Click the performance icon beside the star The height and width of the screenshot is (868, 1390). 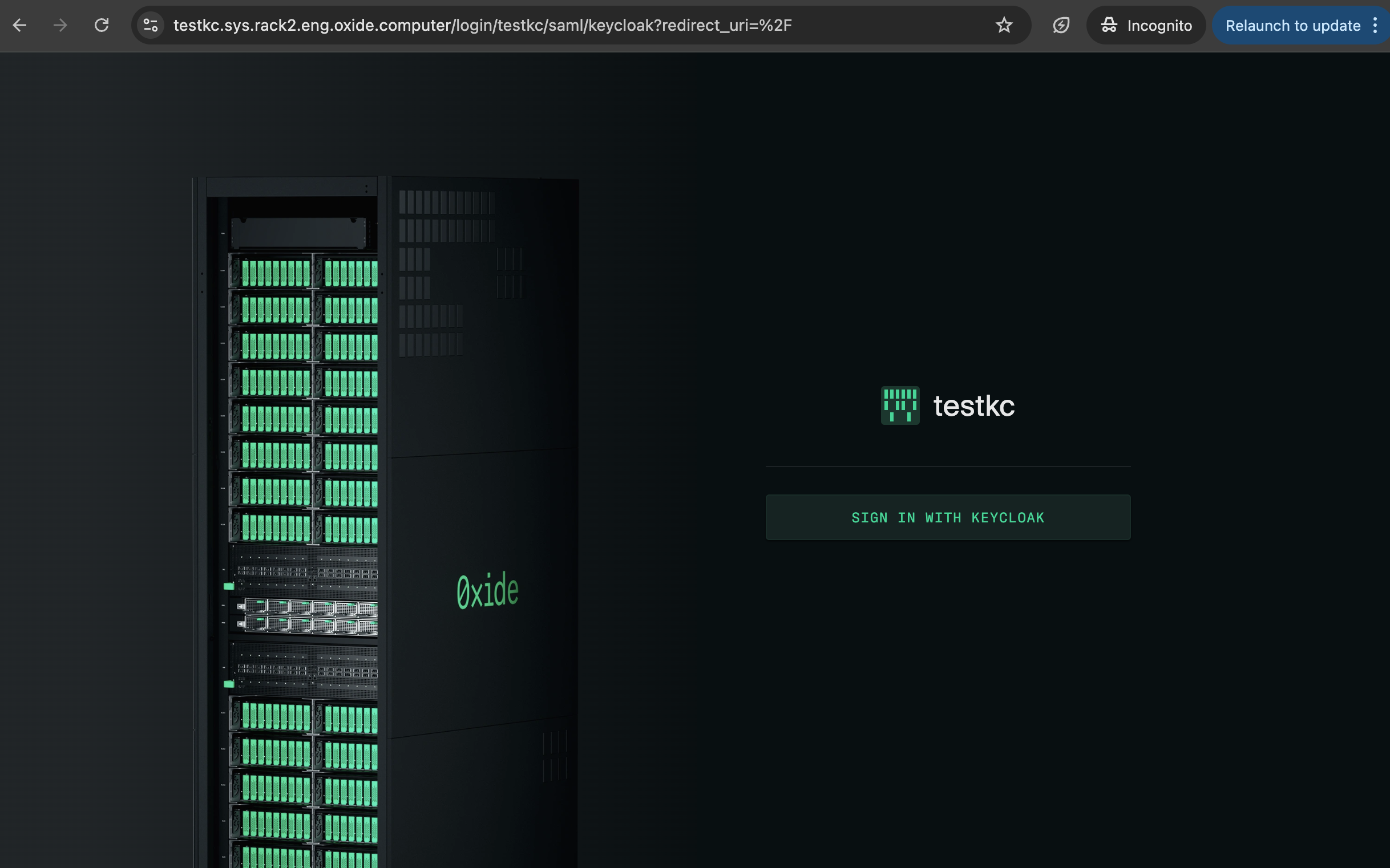1060,25
